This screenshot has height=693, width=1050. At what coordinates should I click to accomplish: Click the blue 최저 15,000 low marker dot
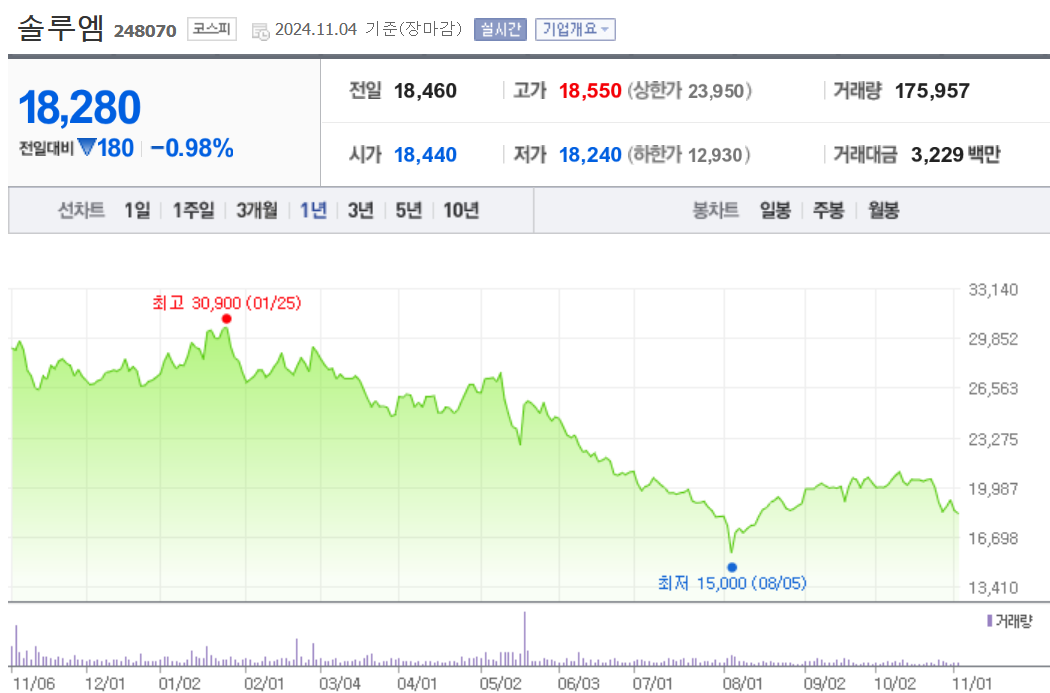pos(732,567)
